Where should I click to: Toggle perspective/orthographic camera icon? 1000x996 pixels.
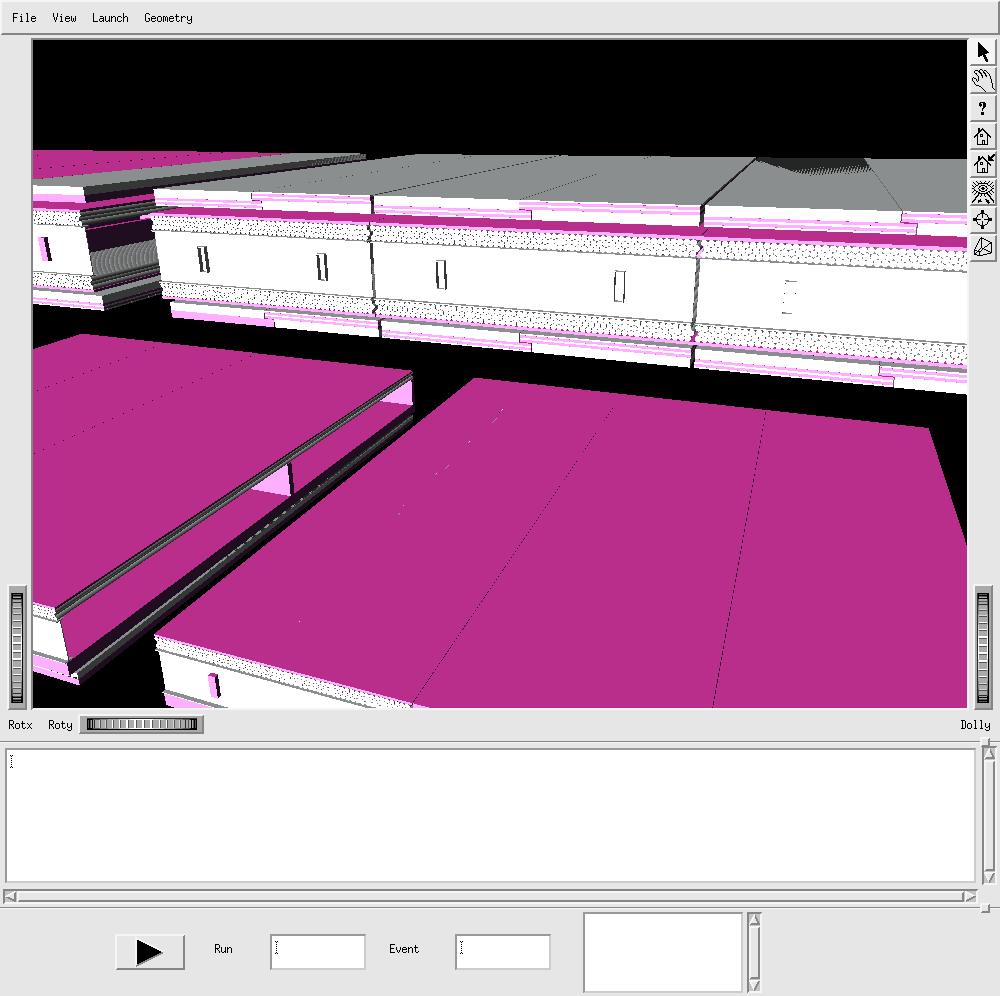tap(983, 247)
